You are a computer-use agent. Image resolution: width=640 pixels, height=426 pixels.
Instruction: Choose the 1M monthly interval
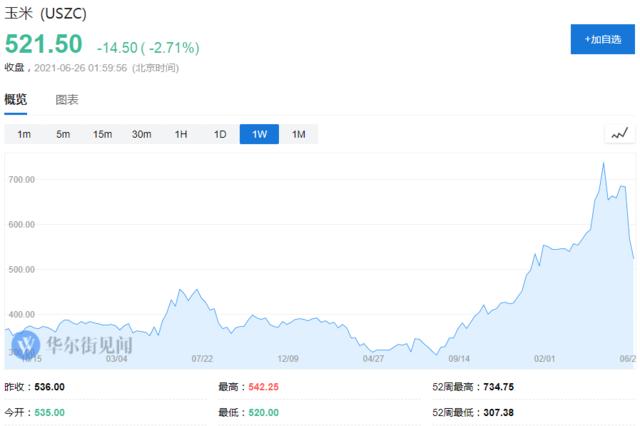coord(298,134)
